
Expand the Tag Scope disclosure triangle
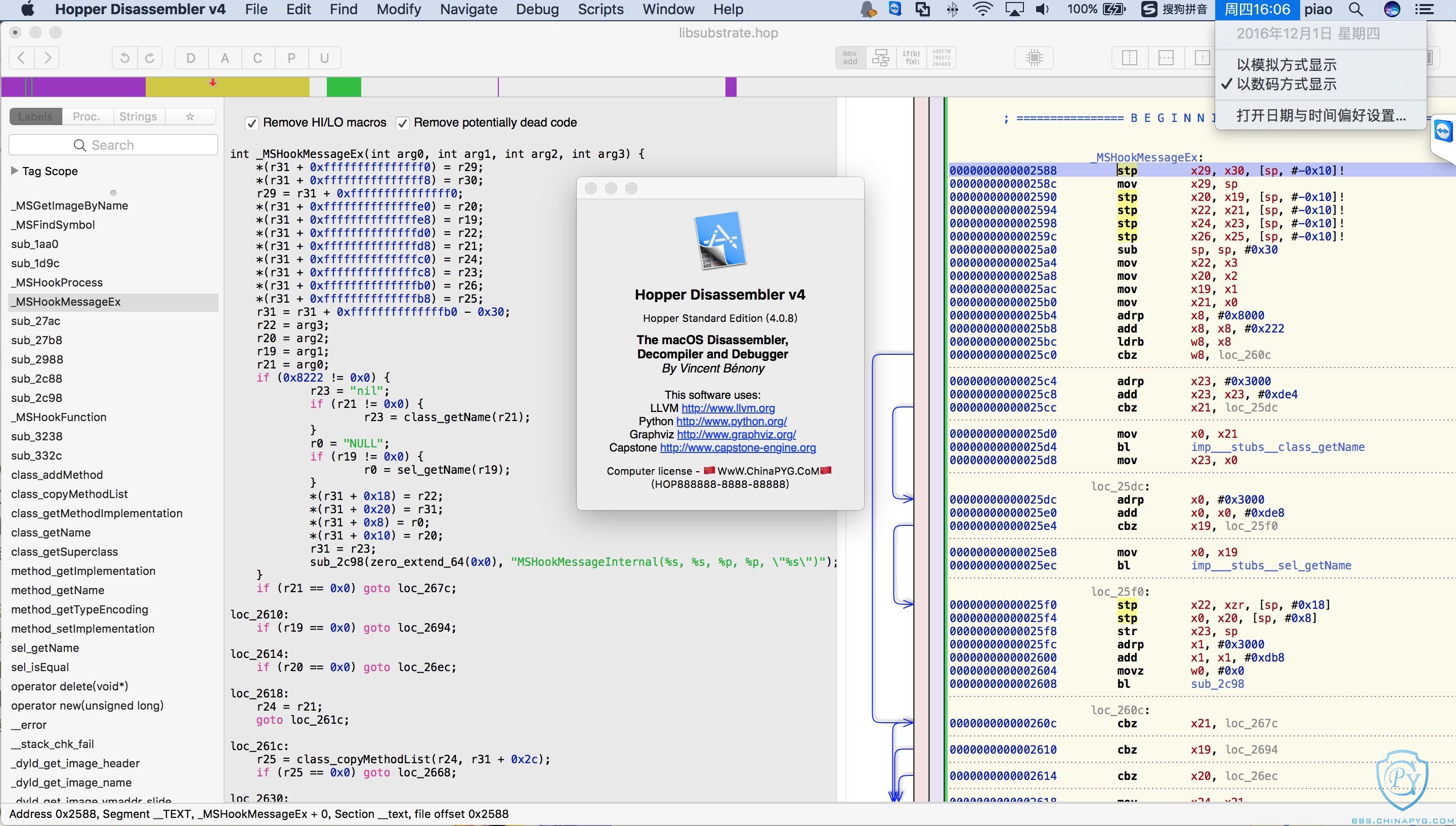click(14, 171)
